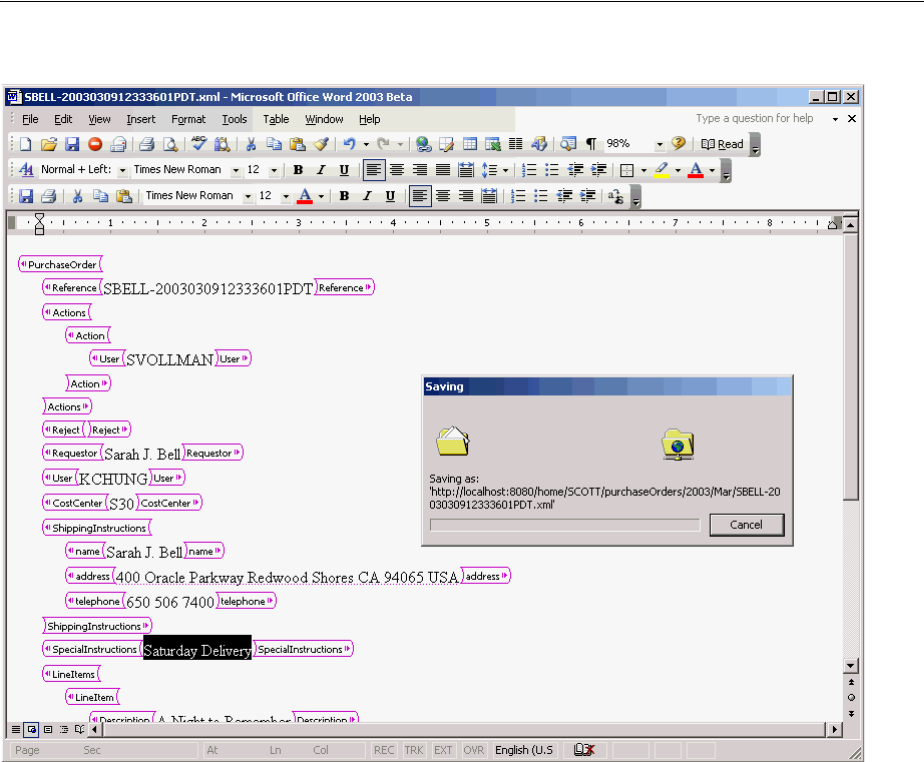
Task: Open the Table menu
Action: tap(276, 119)
